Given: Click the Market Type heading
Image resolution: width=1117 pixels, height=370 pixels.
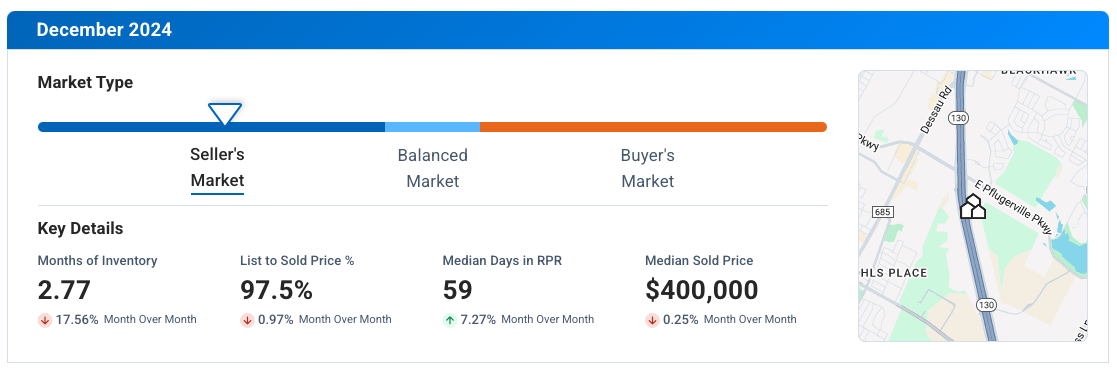Looking at the screenshot, I should 85,83.
